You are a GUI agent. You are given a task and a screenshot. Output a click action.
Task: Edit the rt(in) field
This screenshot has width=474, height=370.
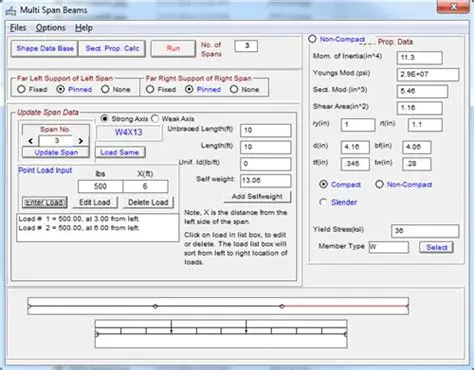click(425, 125)
